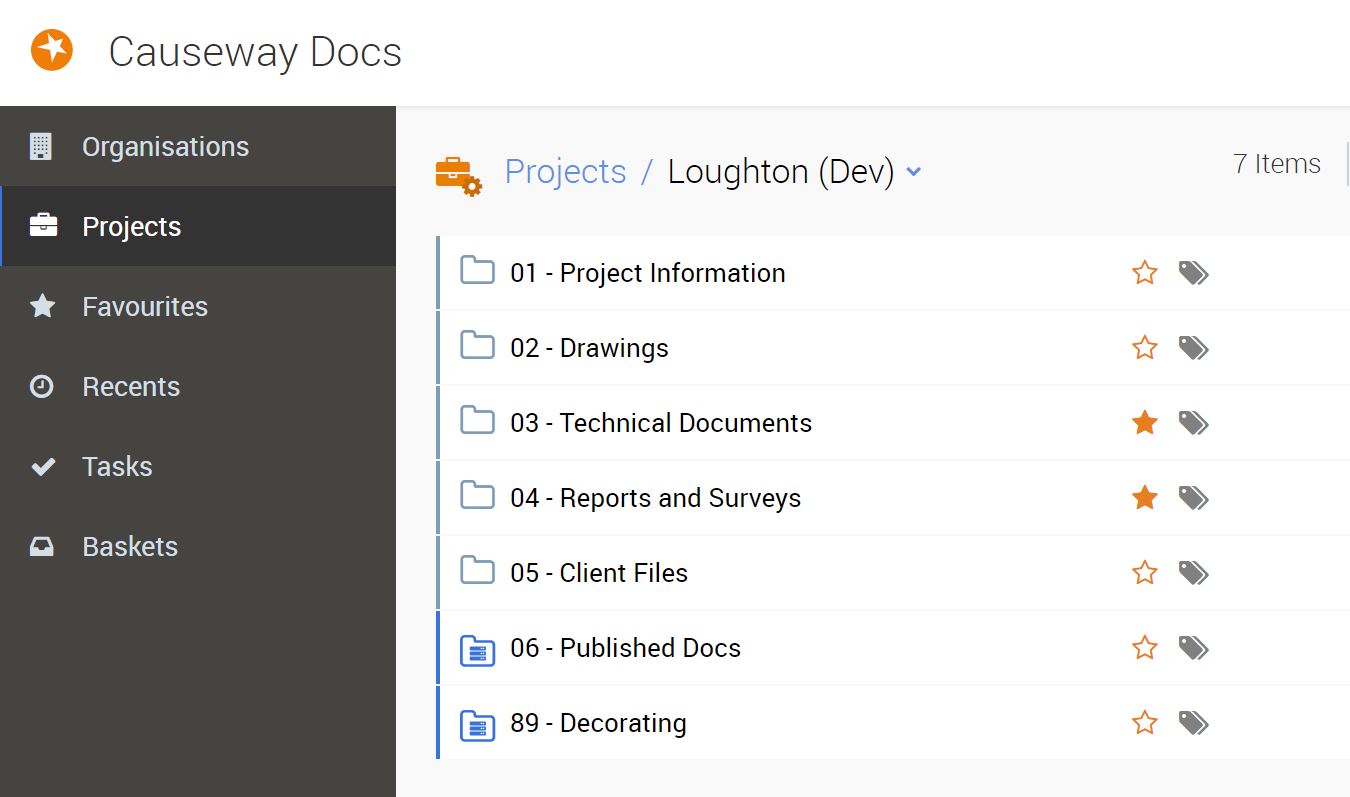
Task: Go to Favourites in the sidebar
Action: [x=144, y=307]
